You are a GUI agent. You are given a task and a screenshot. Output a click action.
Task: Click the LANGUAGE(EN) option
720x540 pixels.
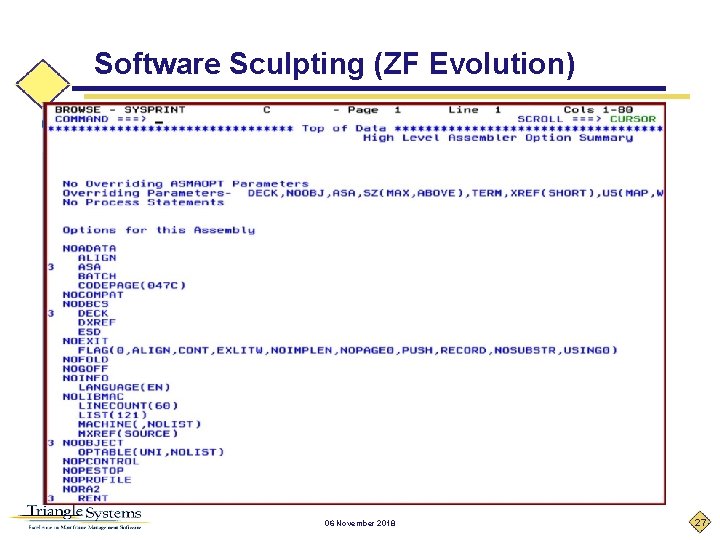click(124, 388)
